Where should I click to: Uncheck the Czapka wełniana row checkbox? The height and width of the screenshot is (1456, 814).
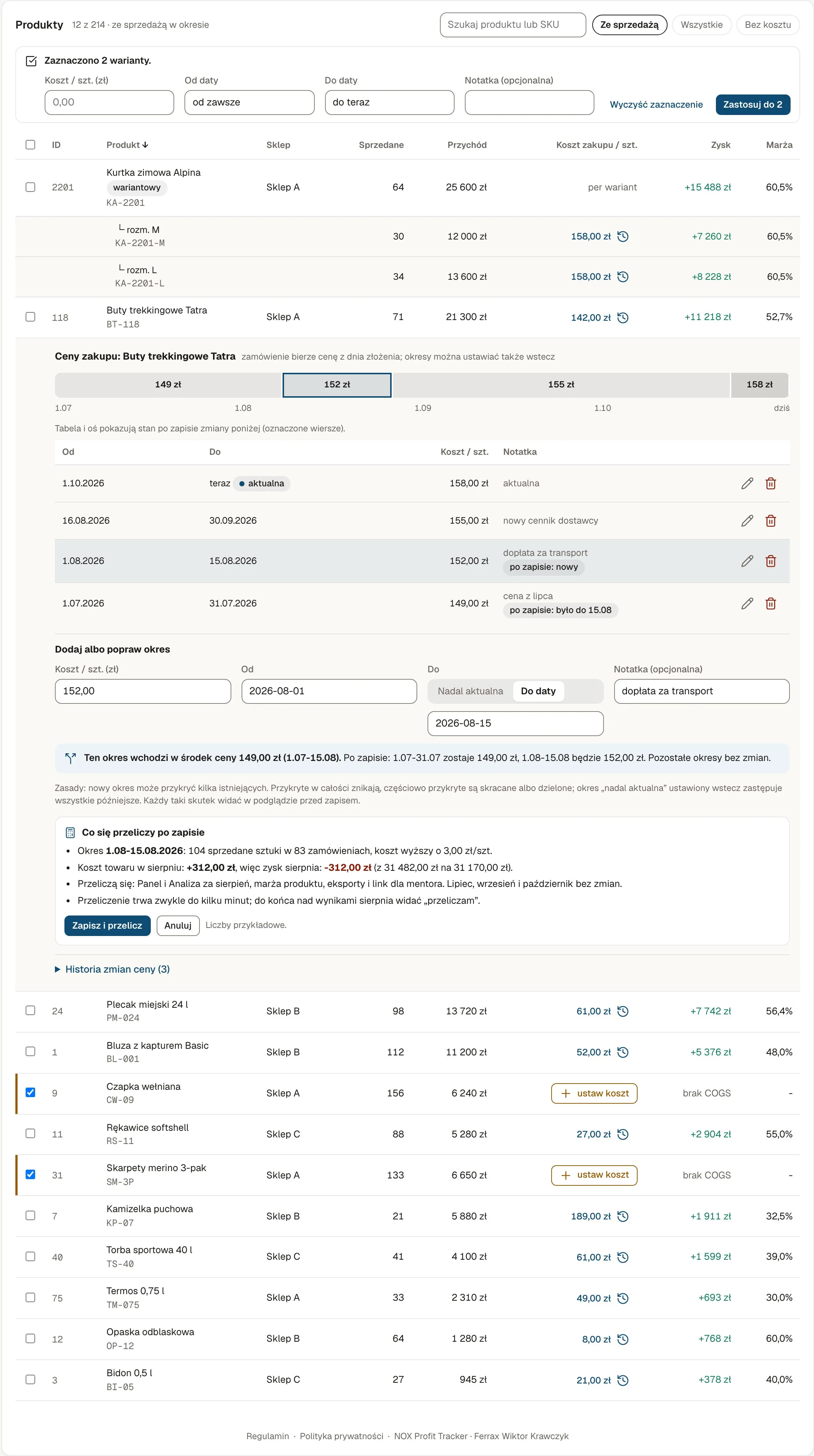30,1092
